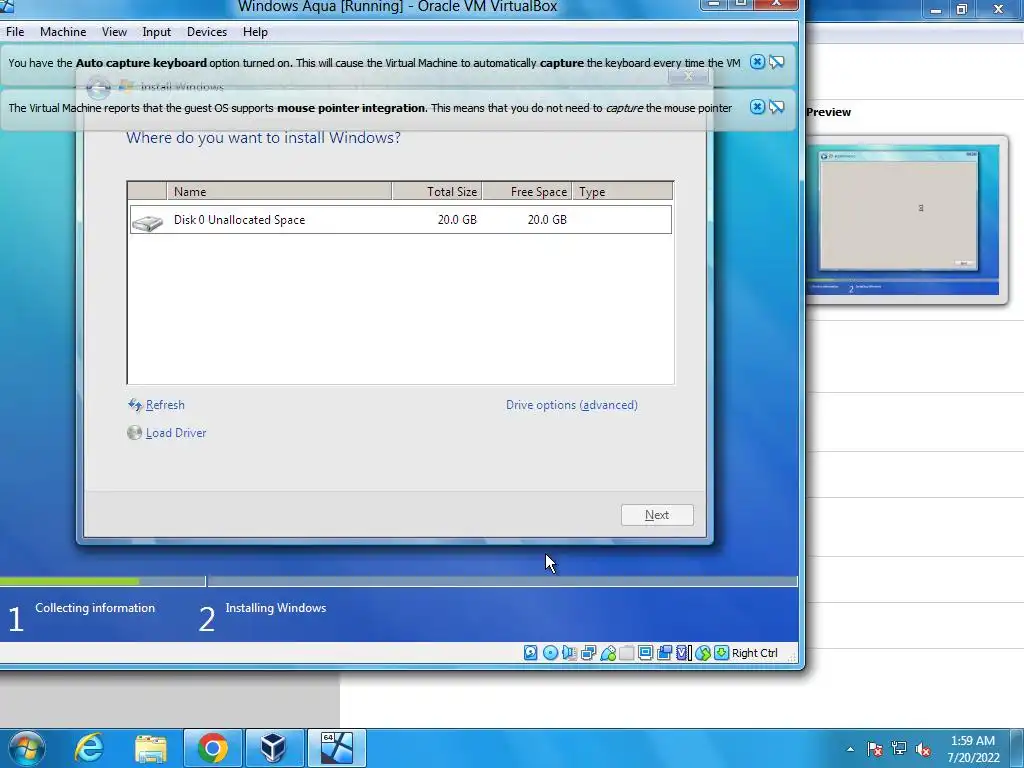Open the Help menu
Screen dimensions: 1024x768
(x=255, y=31)
